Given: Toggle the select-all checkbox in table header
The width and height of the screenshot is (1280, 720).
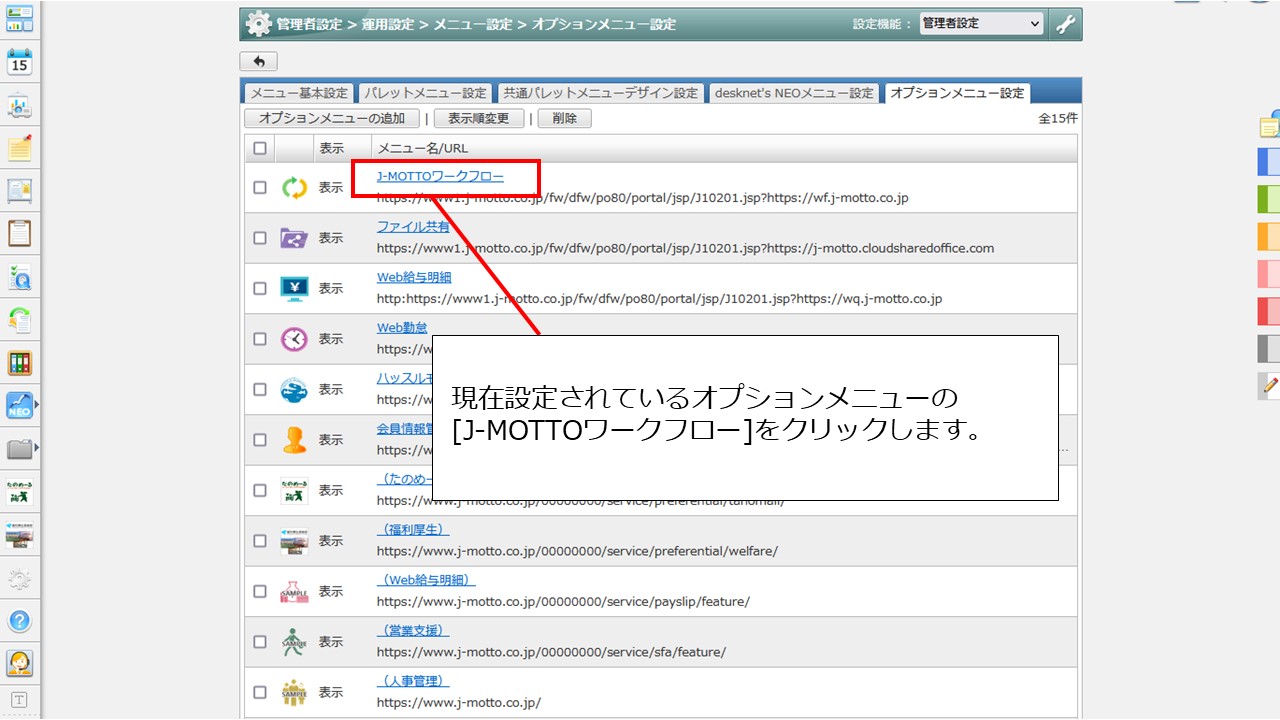Looking at the screenshot, I should (x=260, y=148).
